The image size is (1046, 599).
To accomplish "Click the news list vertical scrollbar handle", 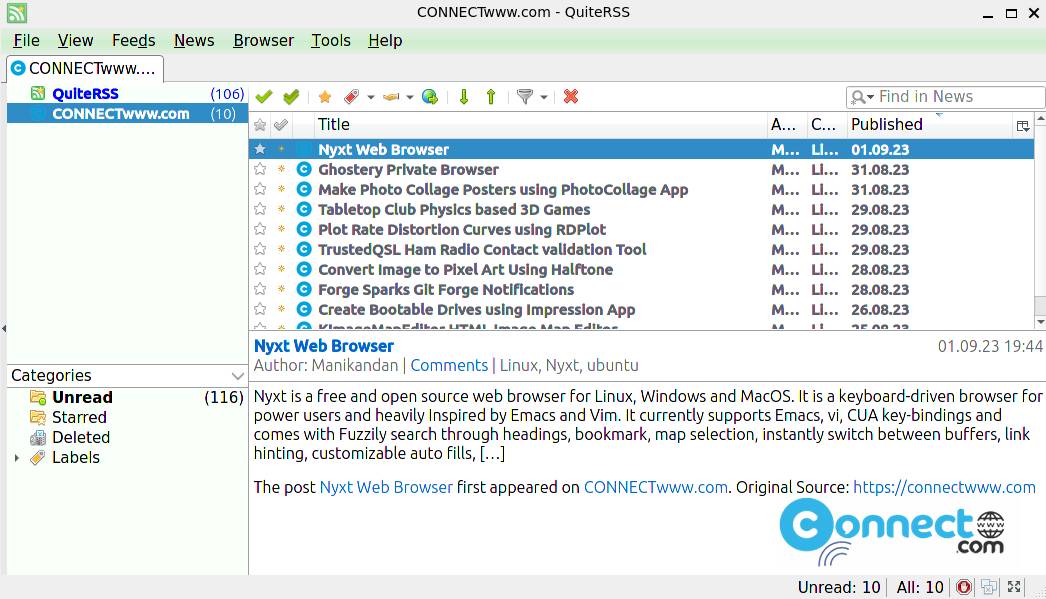I will pos(1041,305).
